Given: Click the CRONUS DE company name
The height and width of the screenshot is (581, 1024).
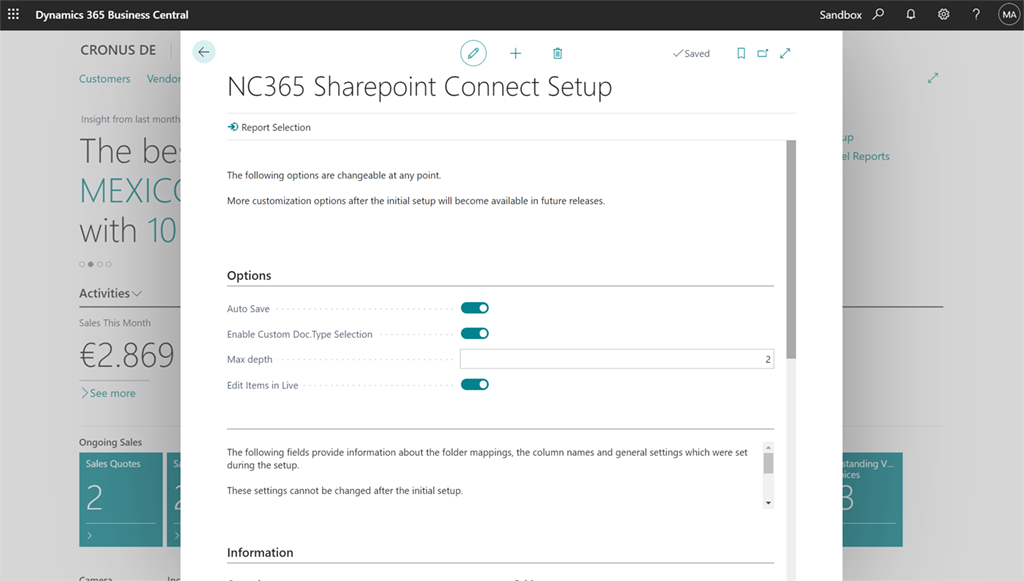Looking at the screenshot, I should tap(118, 50).
